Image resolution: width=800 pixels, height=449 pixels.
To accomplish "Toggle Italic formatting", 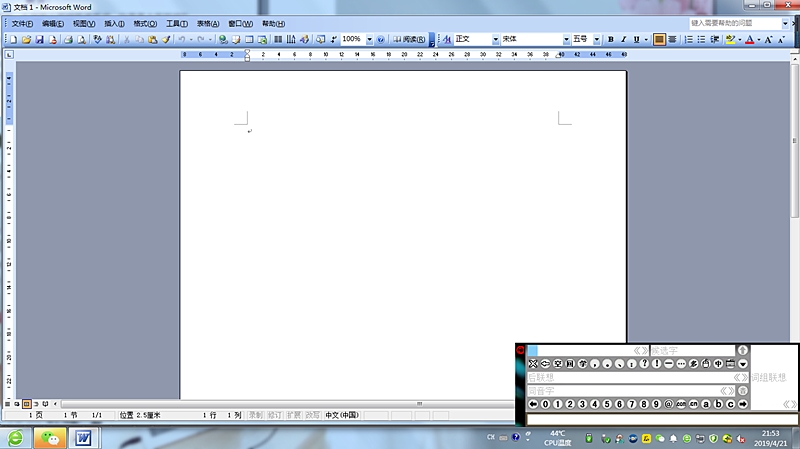I will click(623, 40).
